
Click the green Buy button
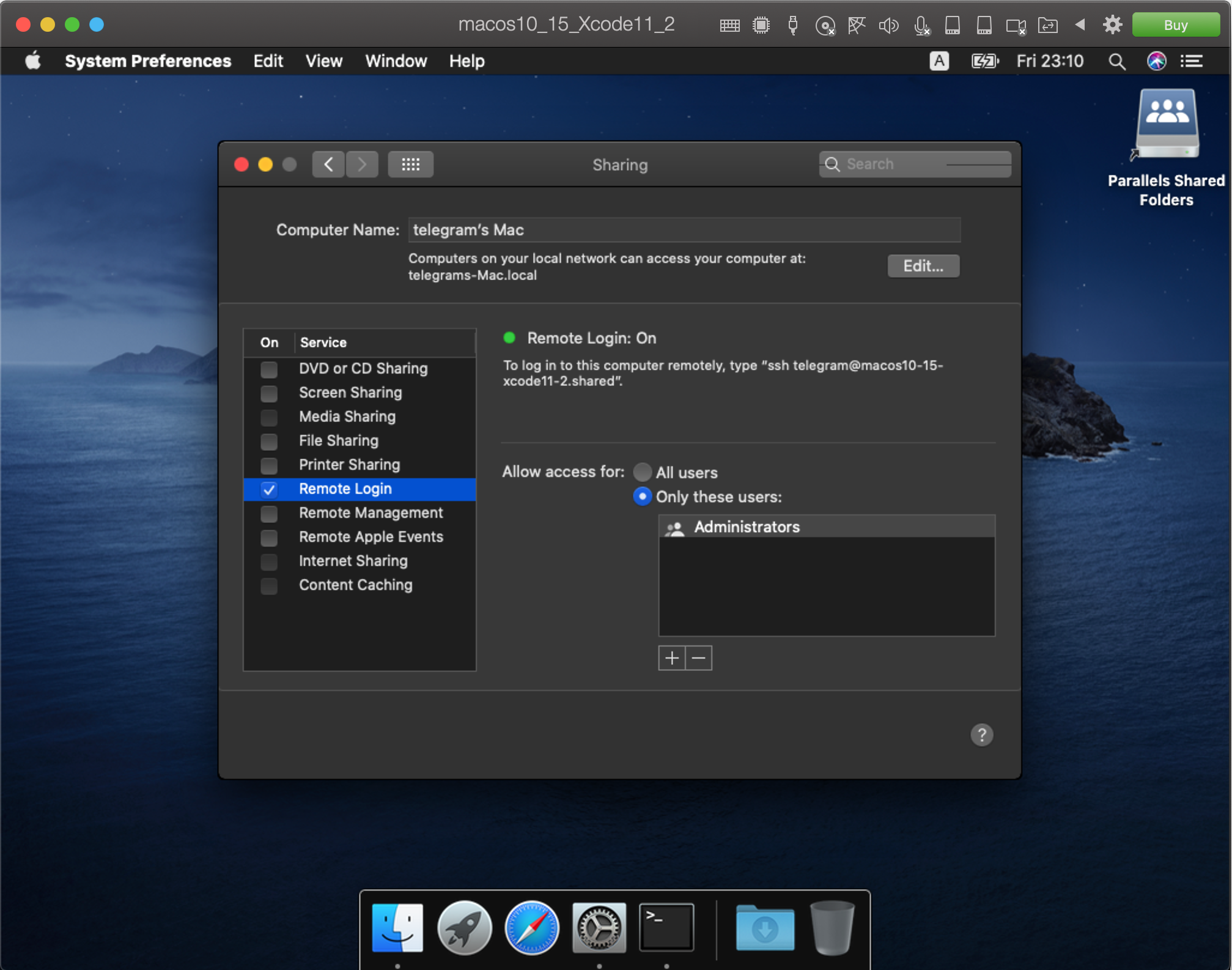1175,25
